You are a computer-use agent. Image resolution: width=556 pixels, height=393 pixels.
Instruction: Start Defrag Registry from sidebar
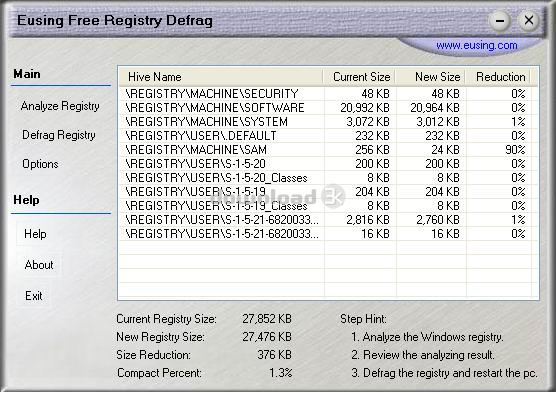pos(59,135)
